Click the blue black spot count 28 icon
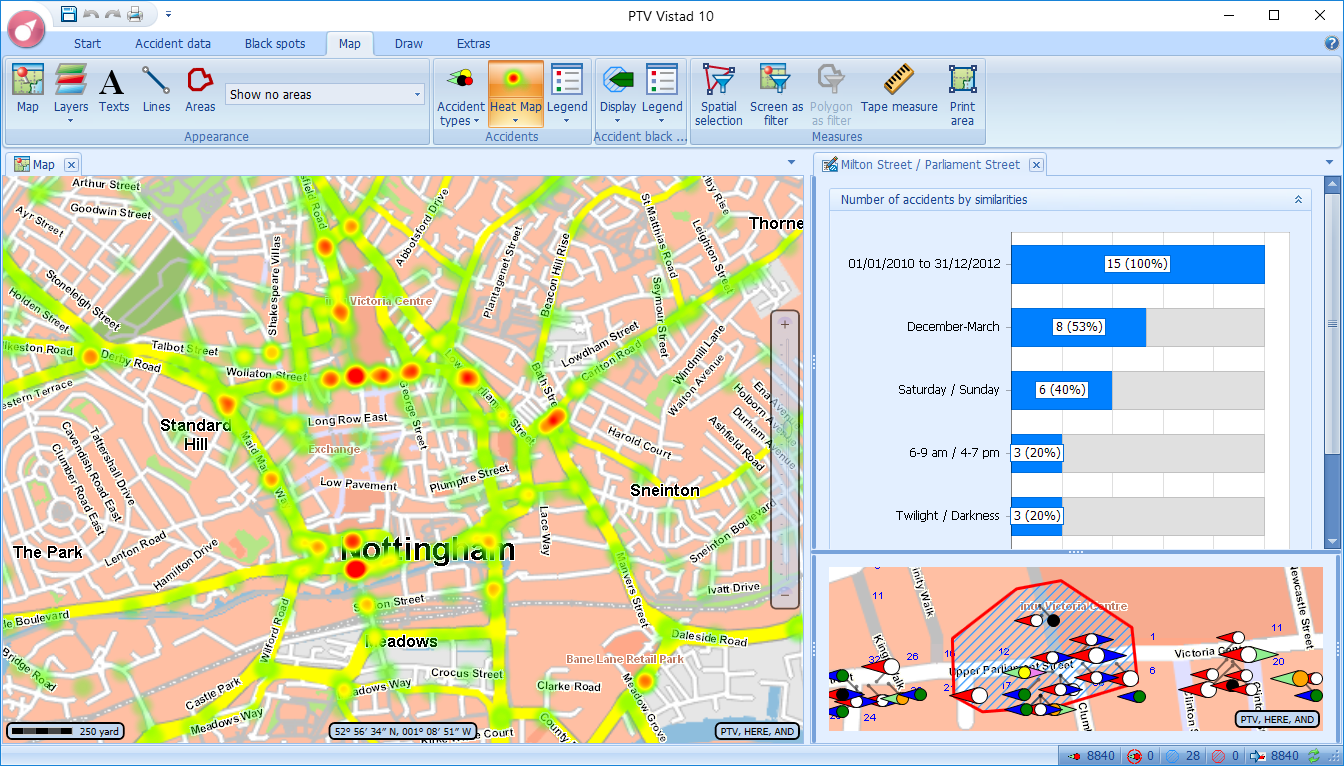 click(1172, 756)
